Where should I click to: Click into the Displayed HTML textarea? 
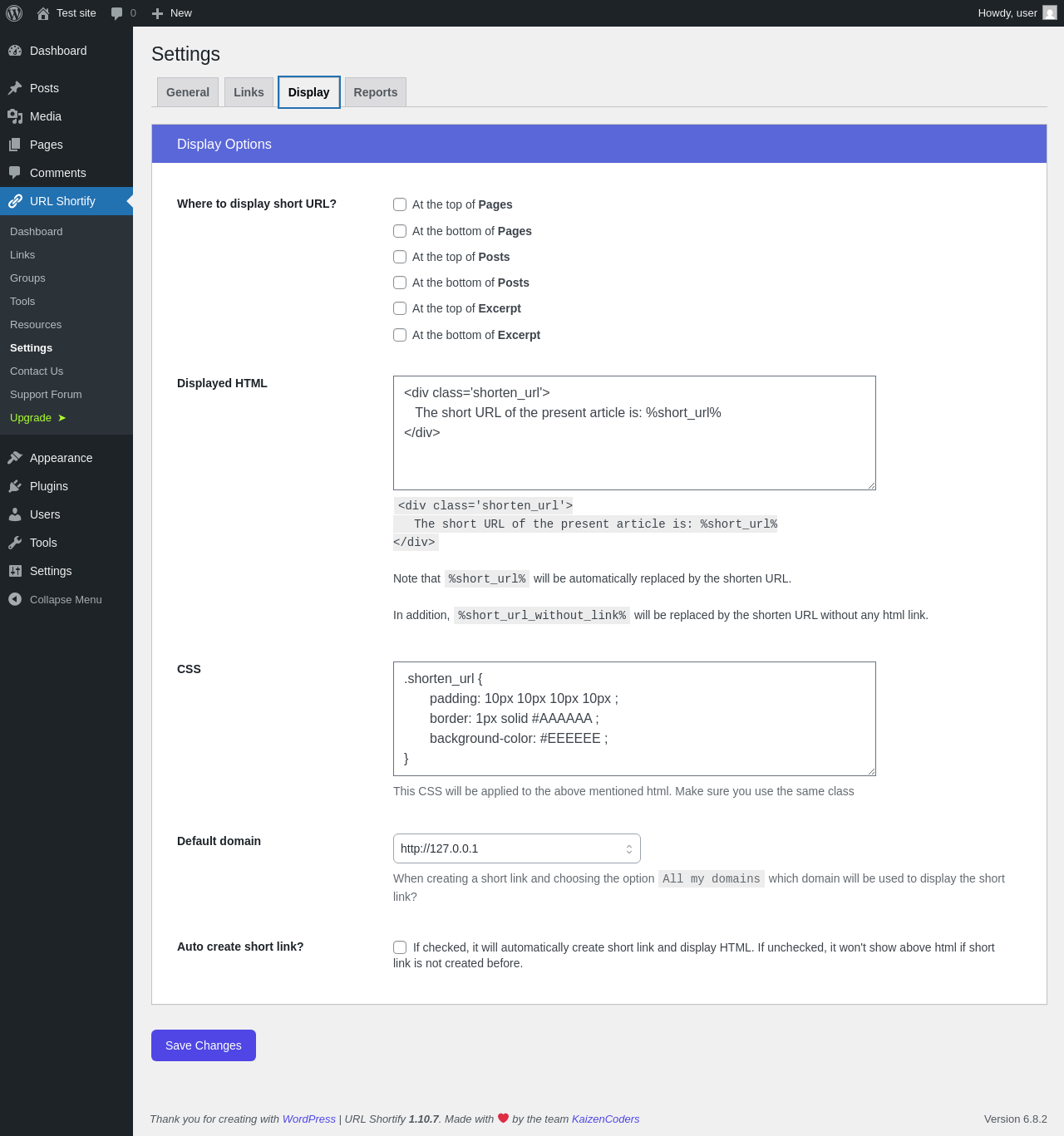(634, 433)
